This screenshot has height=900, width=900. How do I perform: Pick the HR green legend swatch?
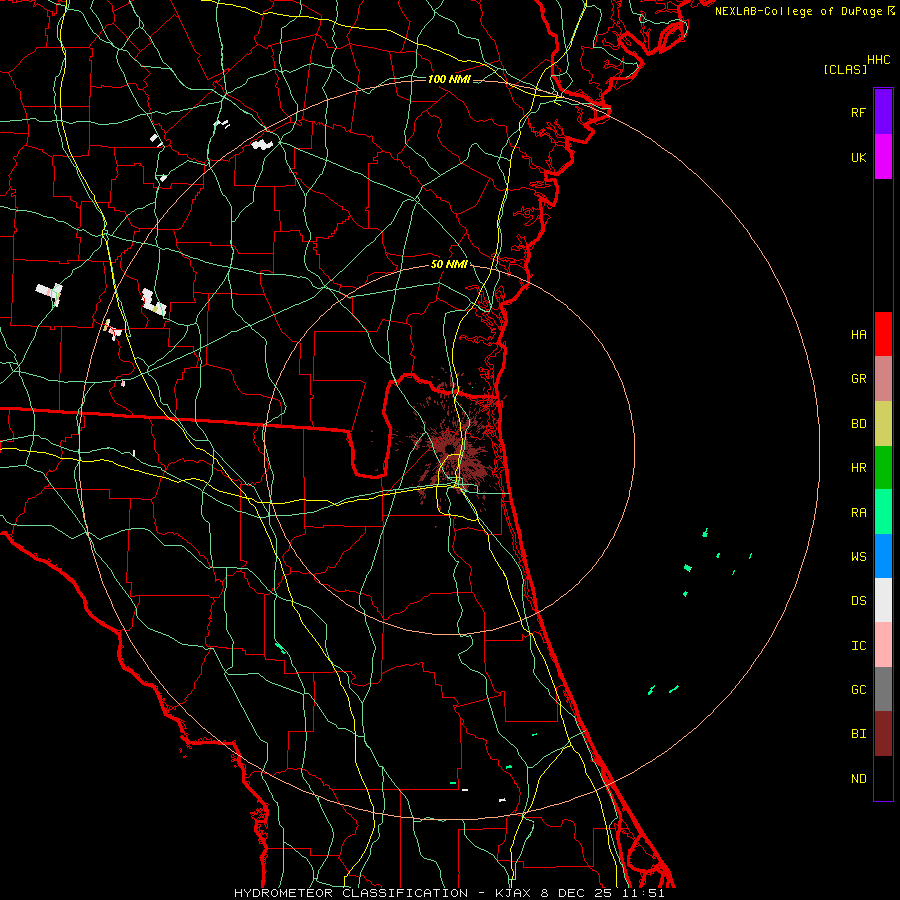click(883, 468)
